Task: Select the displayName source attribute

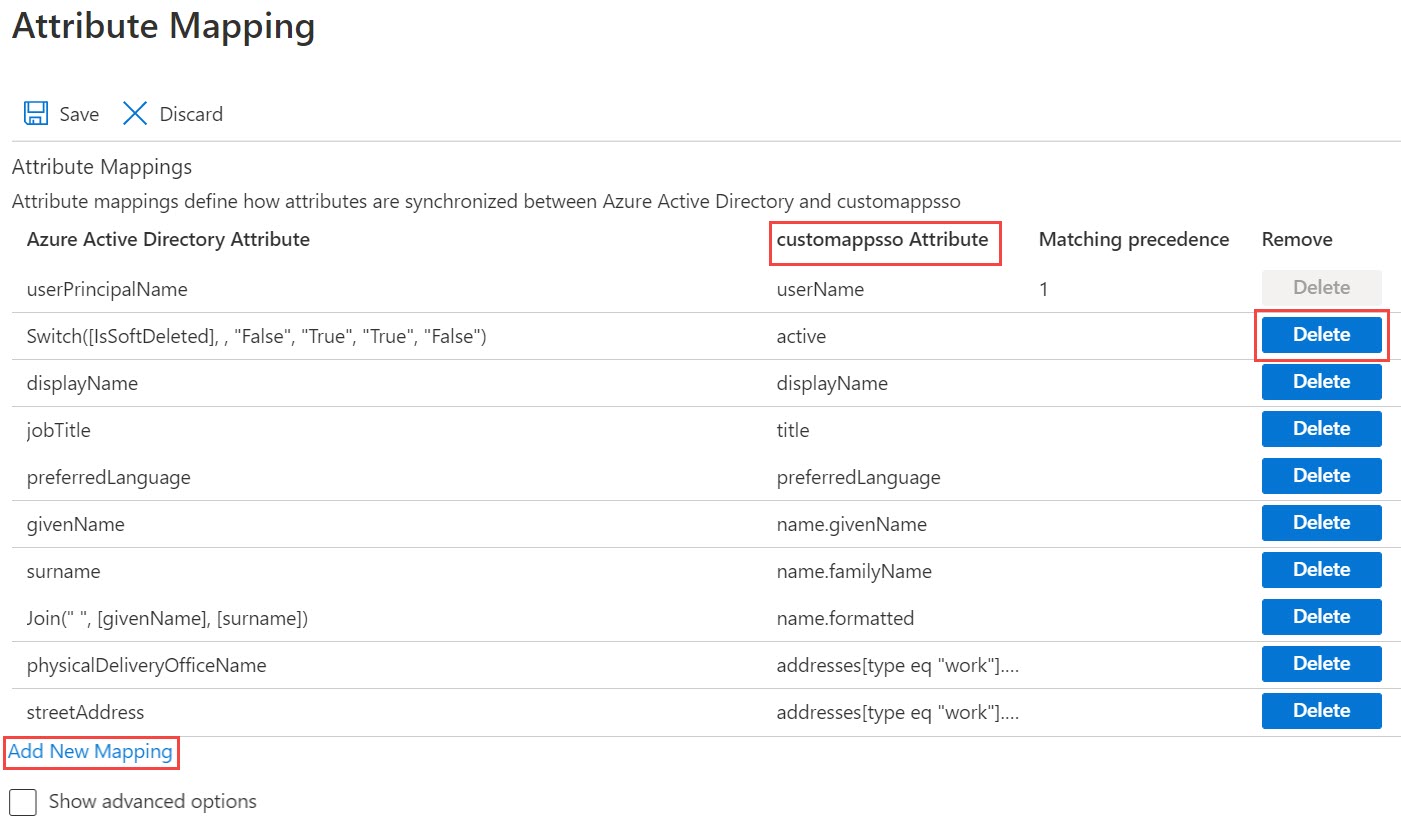Action: [82, 384]
